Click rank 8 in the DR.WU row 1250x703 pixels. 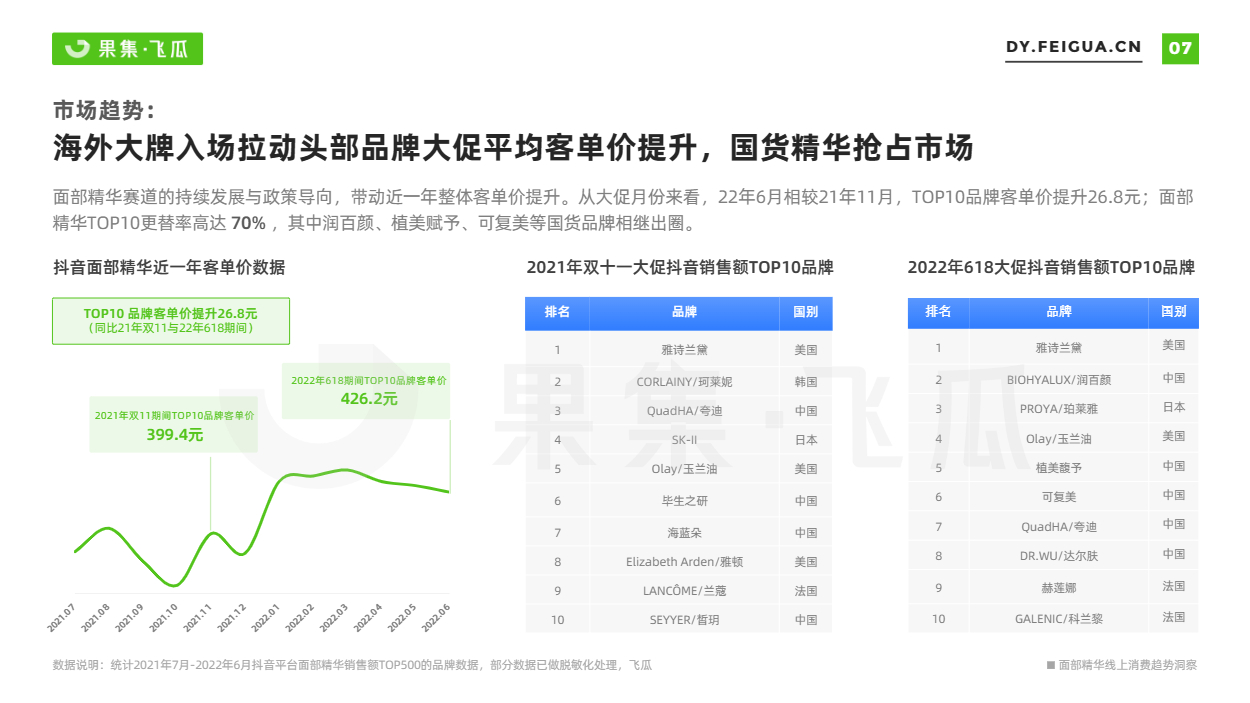[x=938, y=556]
